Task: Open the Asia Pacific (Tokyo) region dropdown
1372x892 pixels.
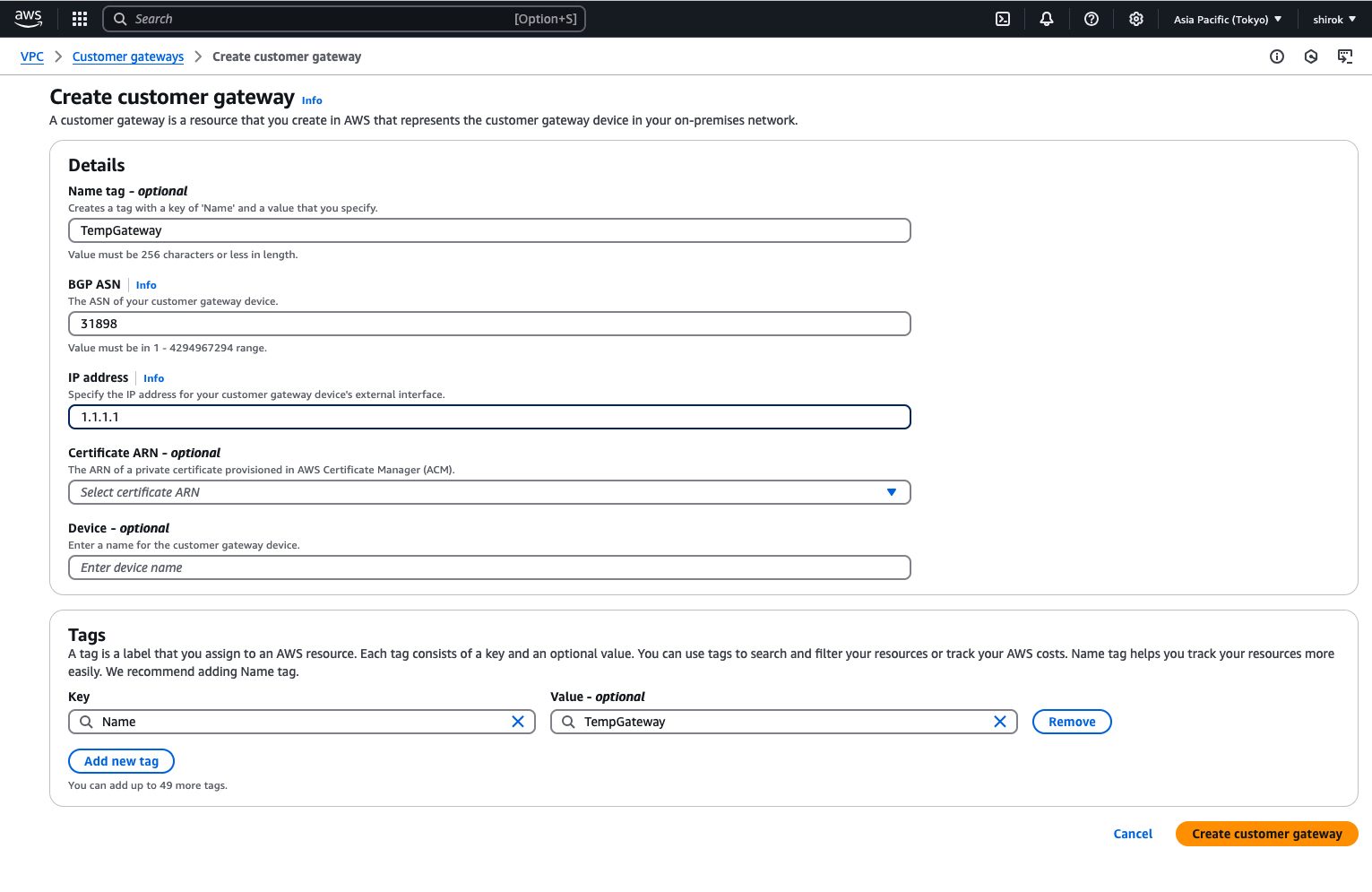Action: 1228,19
